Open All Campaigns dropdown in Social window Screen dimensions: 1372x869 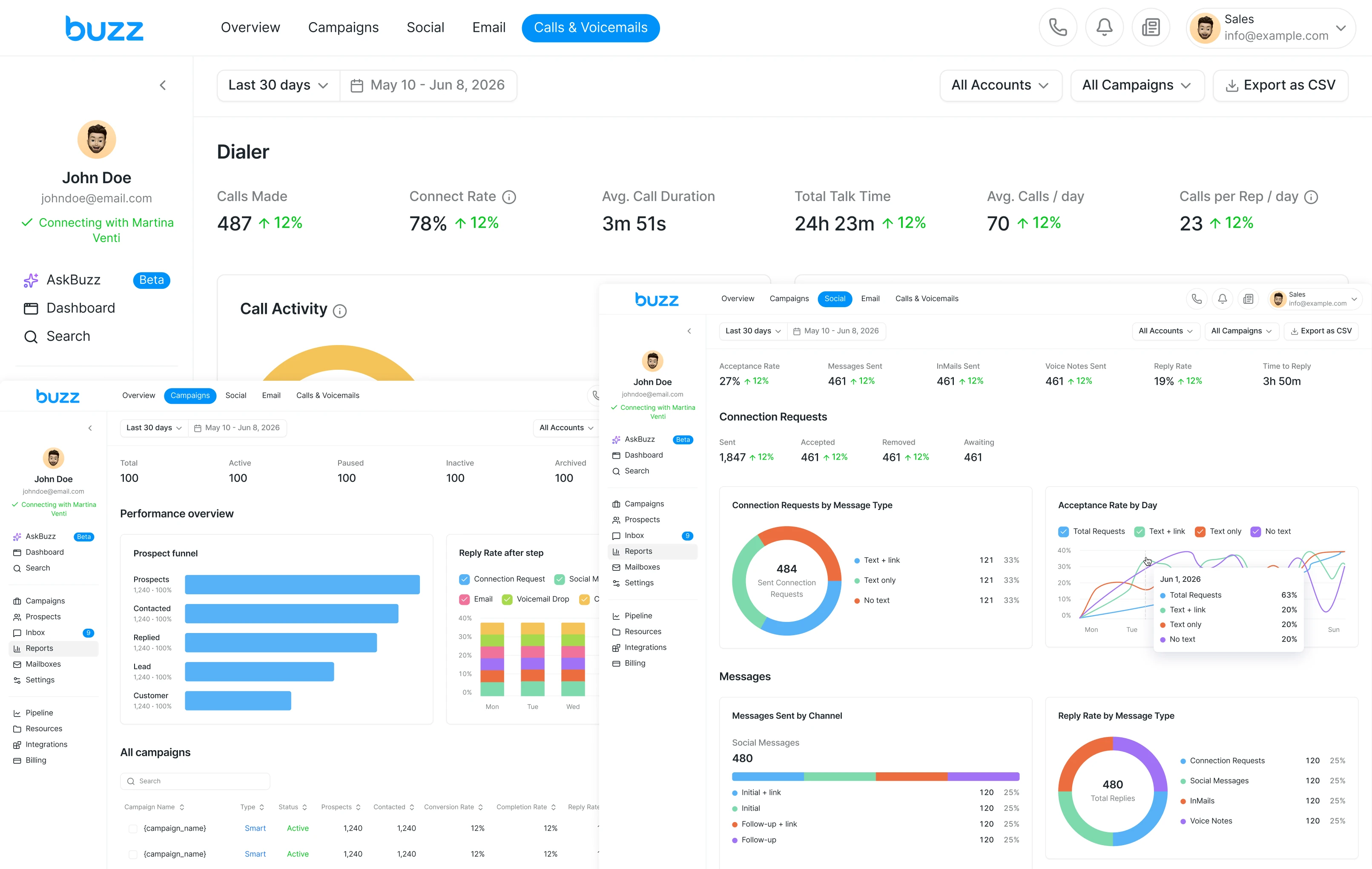1242,331
